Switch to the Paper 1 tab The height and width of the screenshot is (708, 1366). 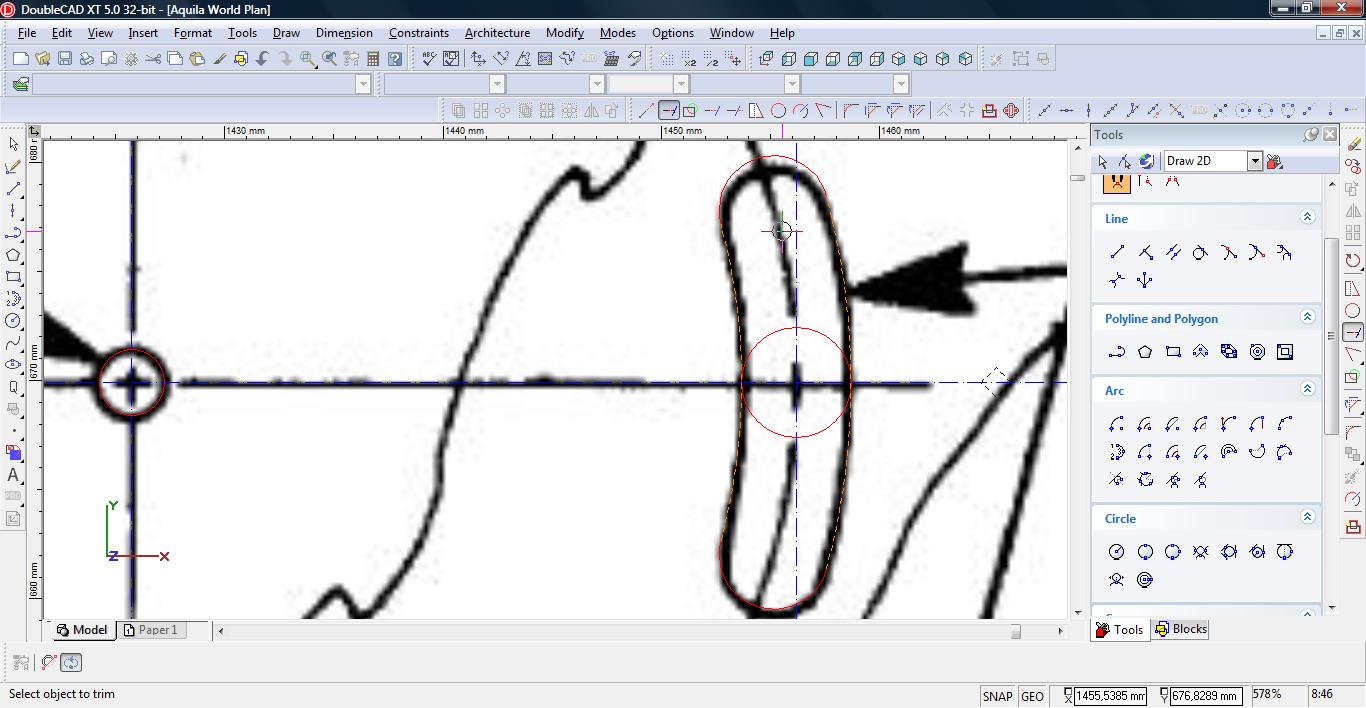tap(157, 630)
